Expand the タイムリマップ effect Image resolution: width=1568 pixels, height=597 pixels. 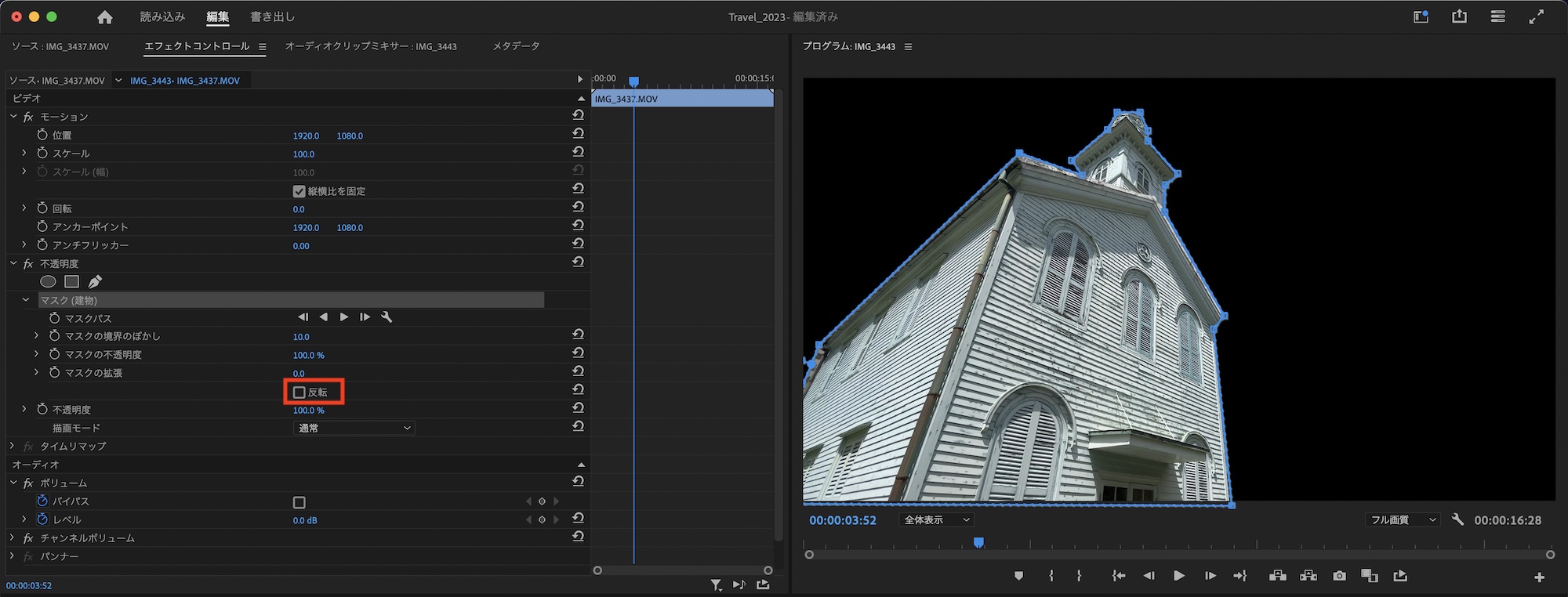(x=12, y=446)
